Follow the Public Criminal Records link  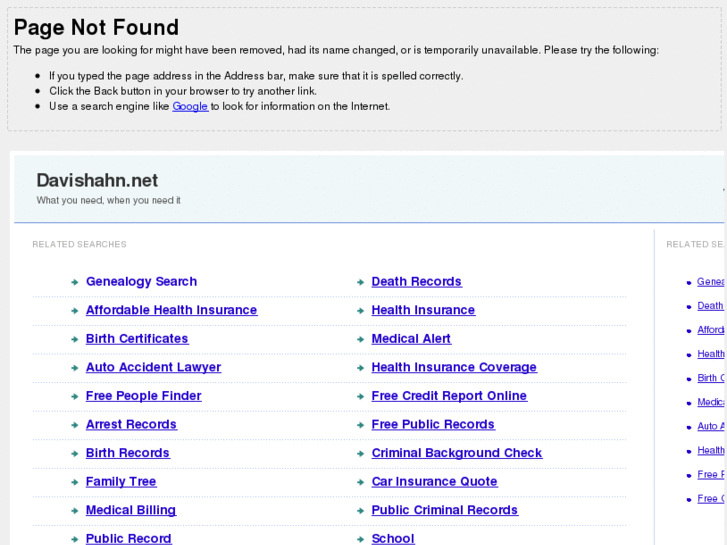click(x=444, y=510)
